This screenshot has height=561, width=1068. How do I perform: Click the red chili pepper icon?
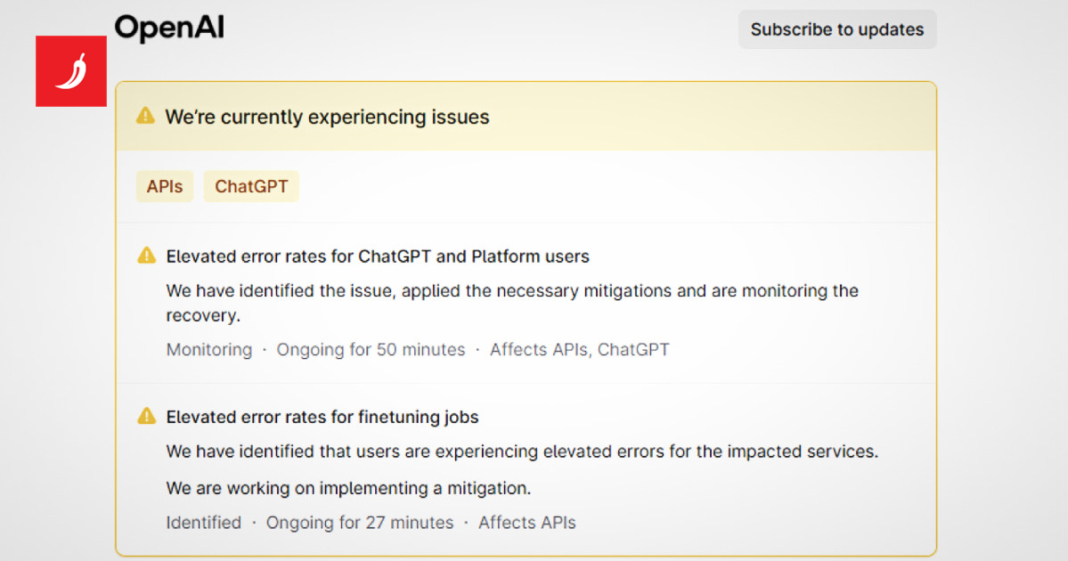pos(71,71)
